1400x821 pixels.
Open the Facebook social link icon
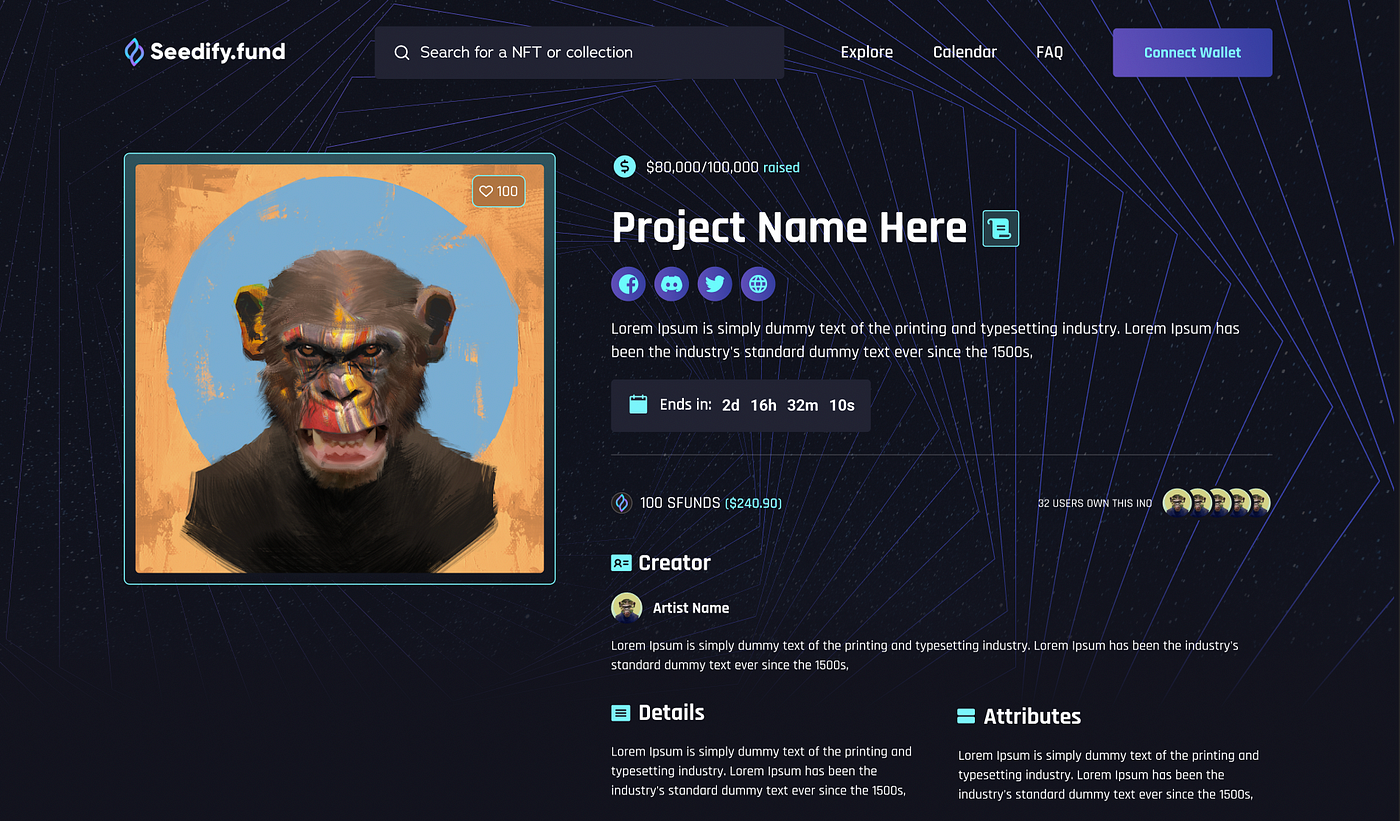pos(628,284)
